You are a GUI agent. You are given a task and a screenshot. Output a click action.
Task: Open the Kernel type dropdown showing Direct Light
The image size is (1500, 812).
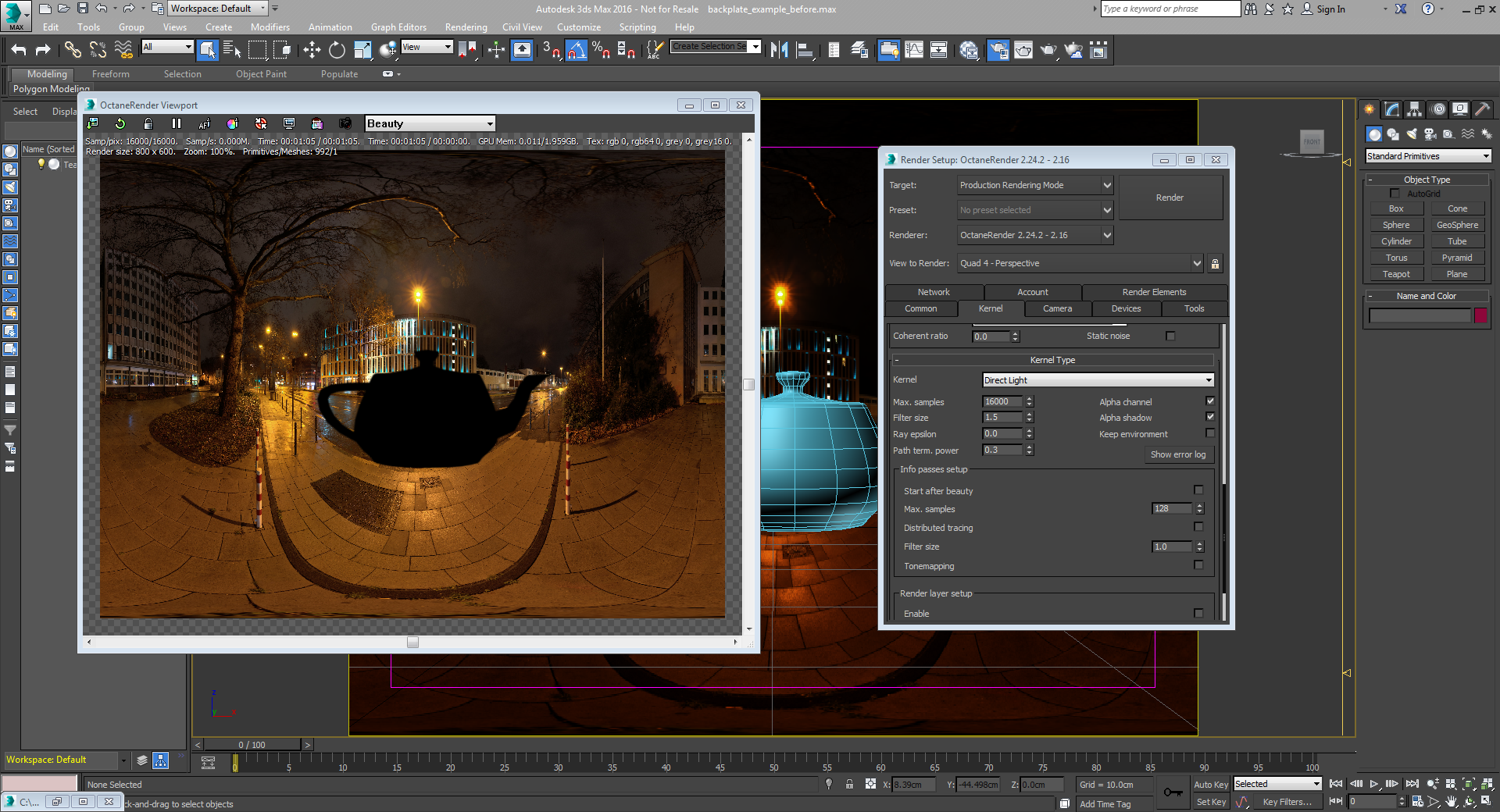pos(1098,380)
